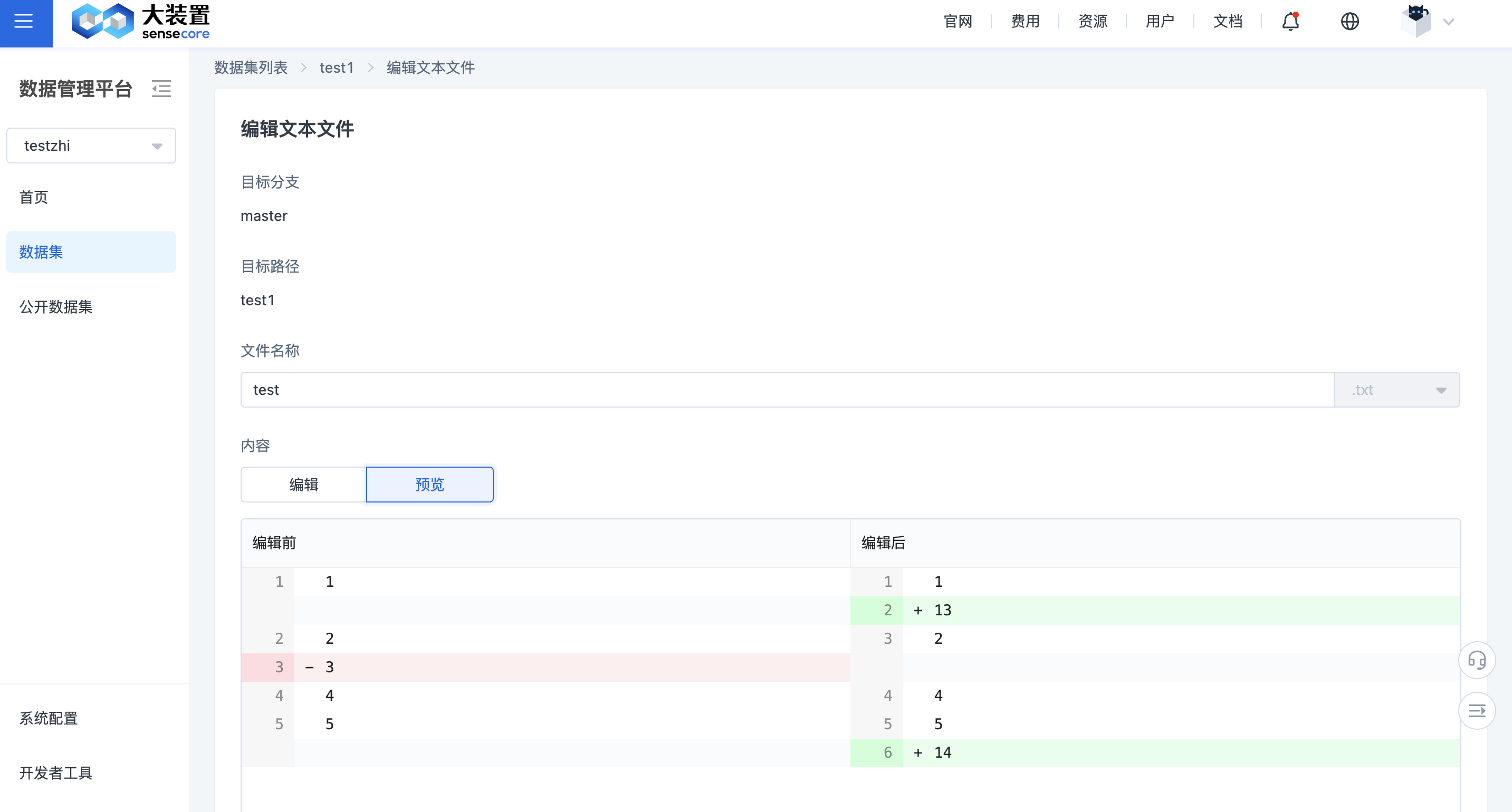Click inside the 文件名称 text input
1512x812 pixels.
pyautogui.click(x=587, y=390)
